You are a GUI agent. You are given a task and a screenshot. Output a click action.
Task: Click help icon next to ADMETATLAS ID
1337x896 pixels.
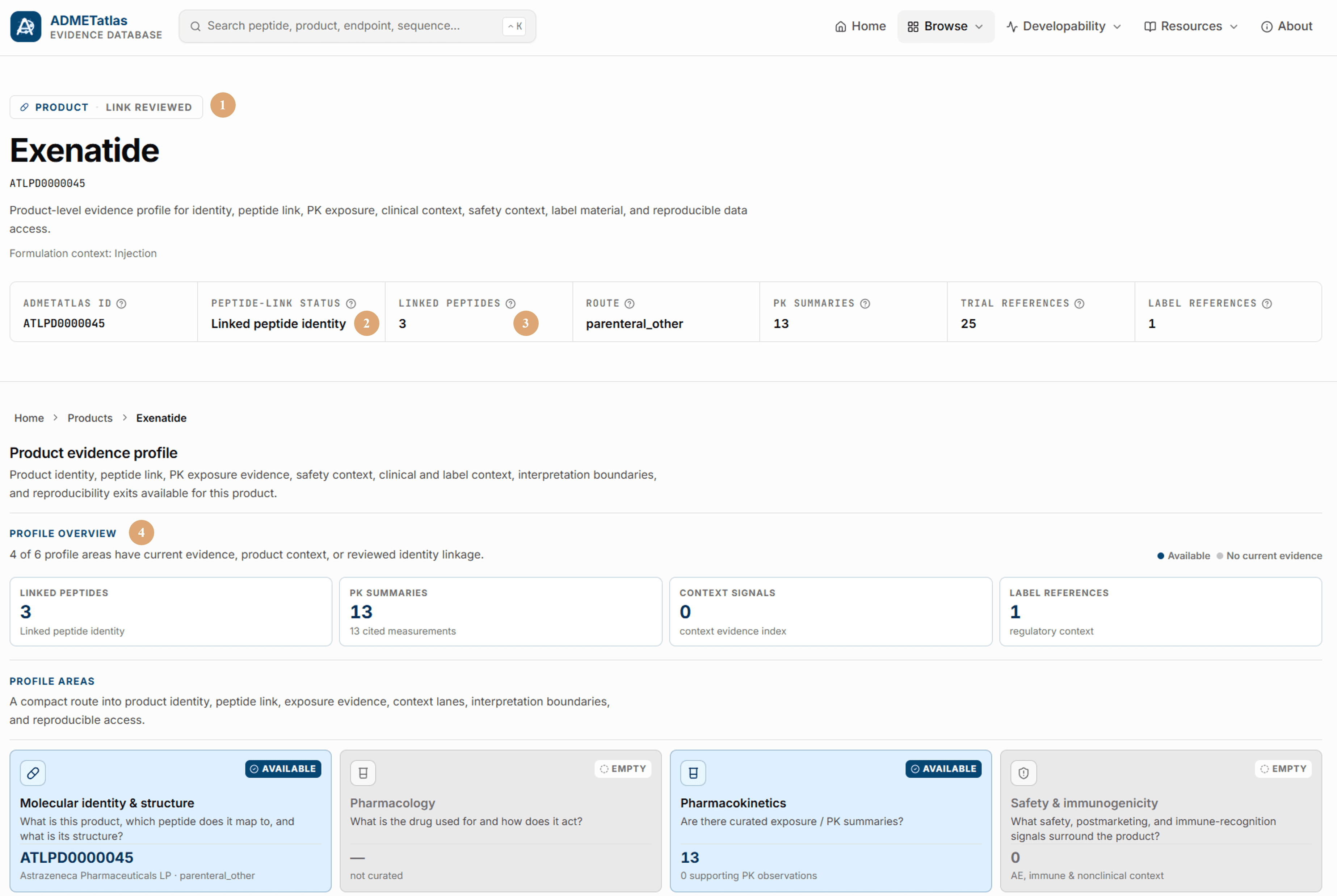(x=121, y=303)
